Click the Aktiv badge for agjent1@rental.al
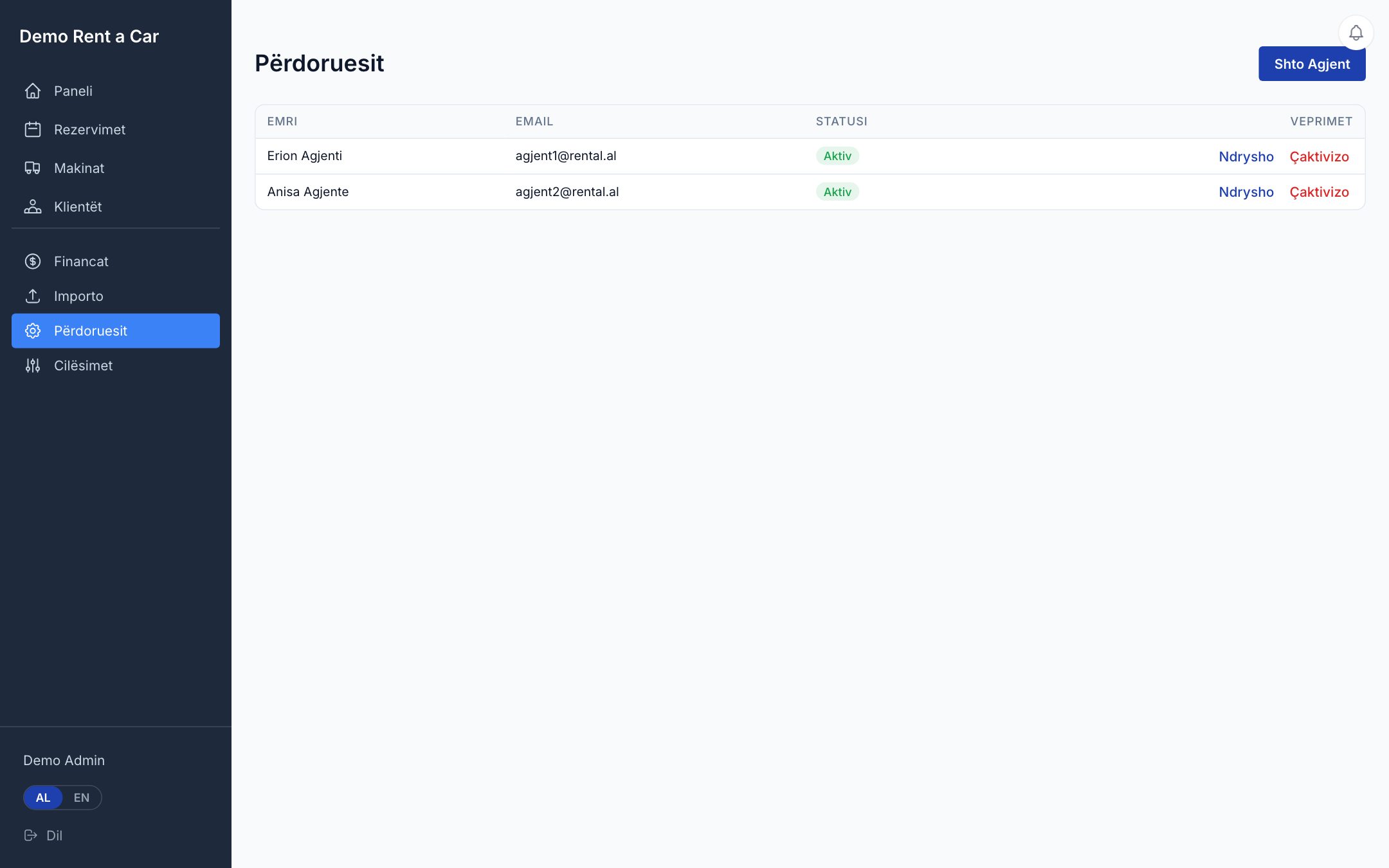 click(x=837, y=156)
